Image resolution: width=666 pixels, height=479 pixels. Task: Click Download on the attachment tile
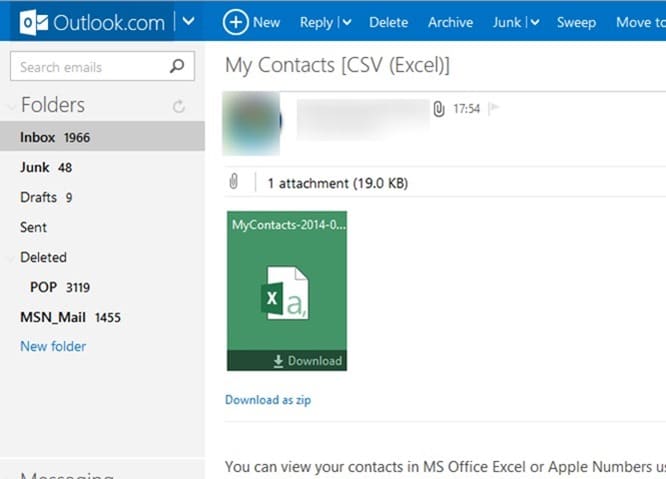click(308, 361)
